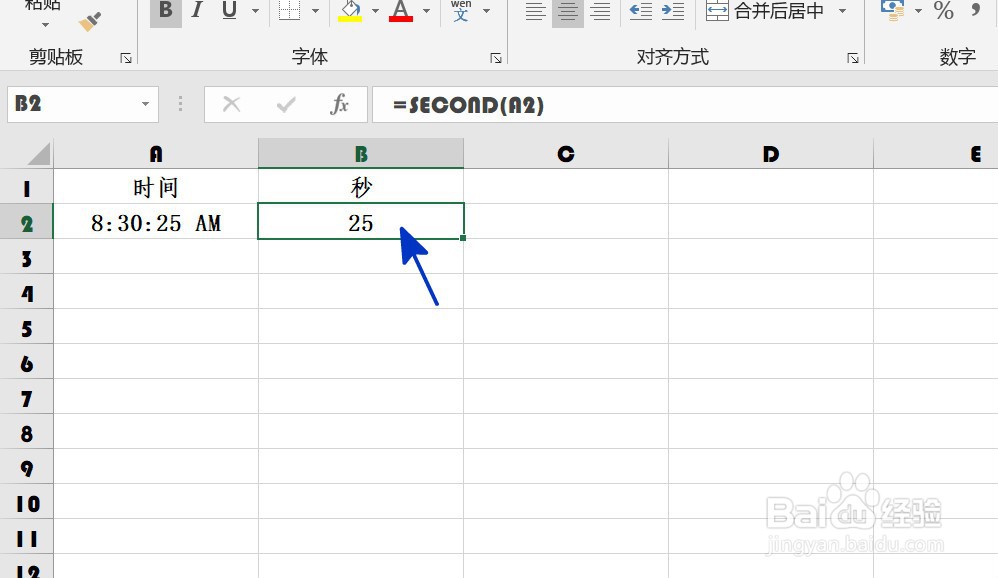Click cell B1 containing 秒
Screen dimensions: 998x578
(x=361, y=187)
